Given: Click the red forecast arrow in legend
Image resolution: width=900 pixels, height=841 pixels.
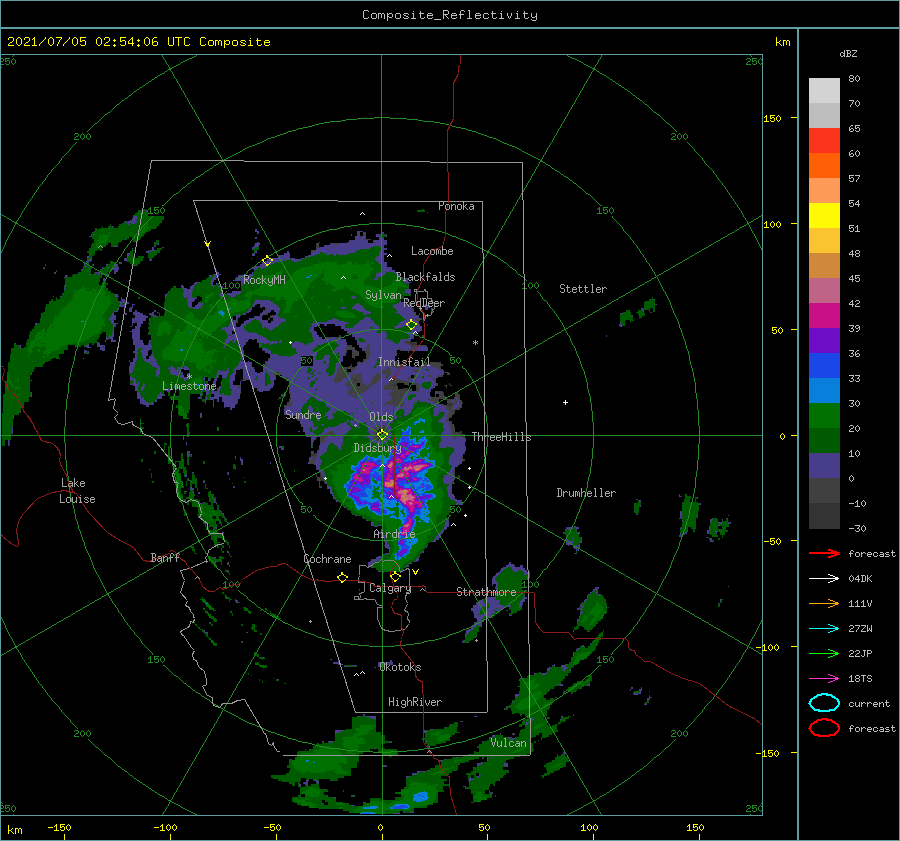Looking at the screenshot, I should [x=824, y=553].
